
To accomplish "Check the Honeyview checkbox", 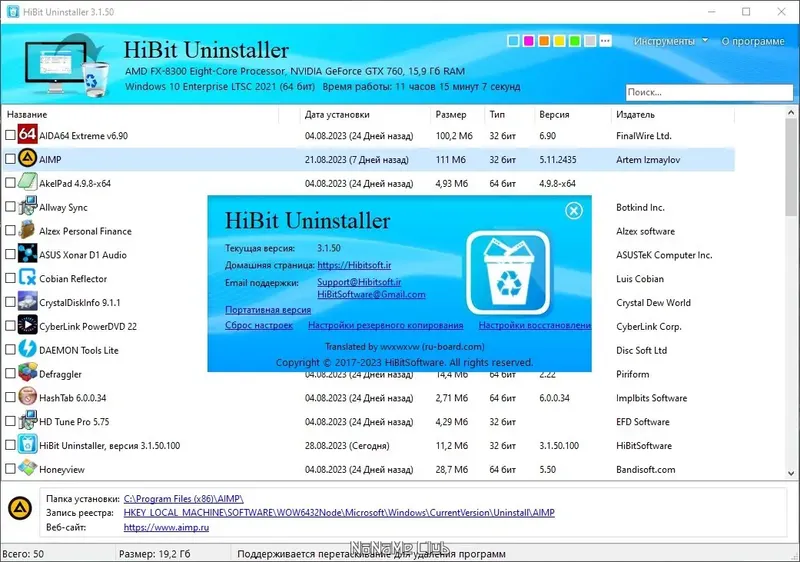I will coord(10,468).
